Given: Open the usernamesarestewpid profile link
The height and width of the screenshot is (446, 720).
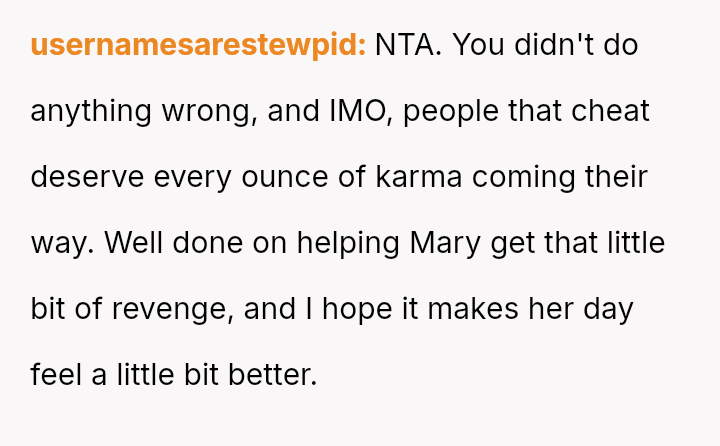Looking at the screenshot, I should (x=198, y=46).
